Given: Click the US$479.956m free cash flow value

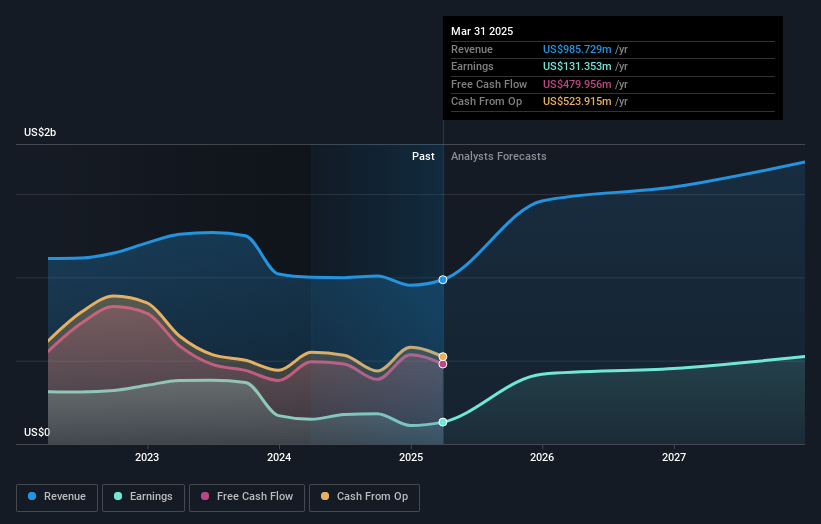Looking at the screenshot, I should 577,84.
